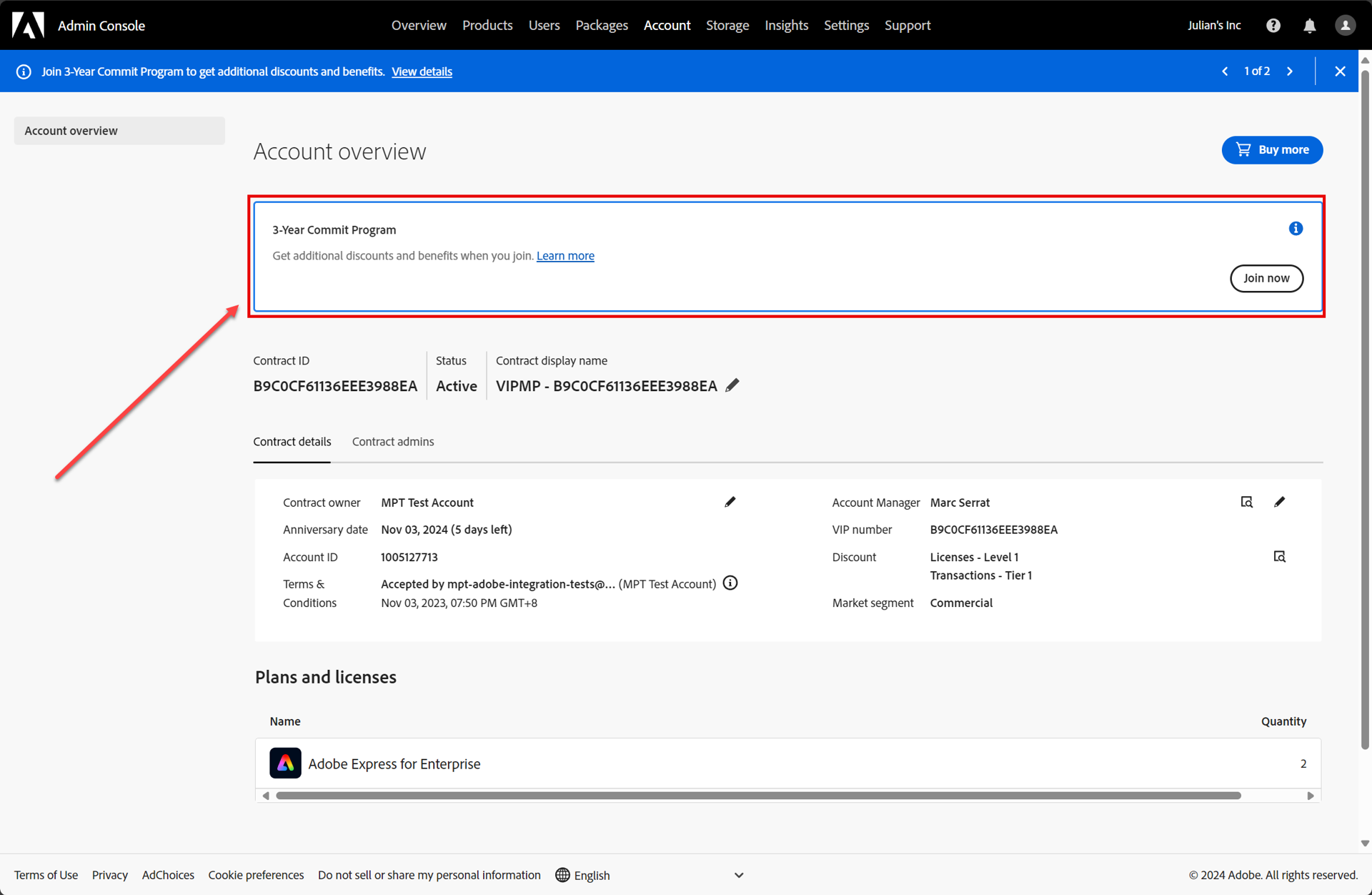Click the Join now button
This screenshot has width=1372, height=895.
pos(1266,278)
